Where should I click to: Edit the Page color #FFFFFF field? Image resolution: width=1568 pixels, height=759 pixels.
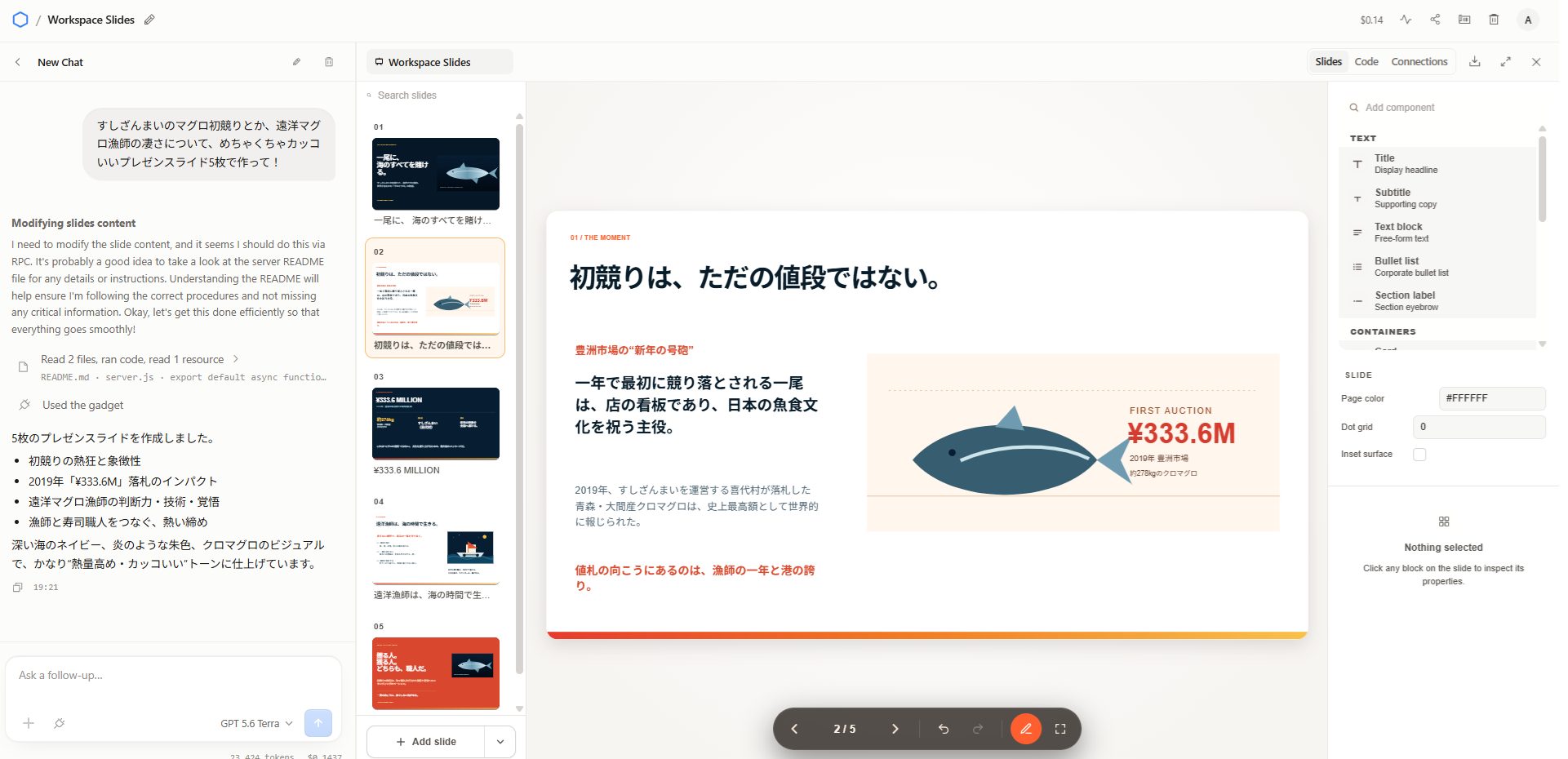pos(1492,398)
